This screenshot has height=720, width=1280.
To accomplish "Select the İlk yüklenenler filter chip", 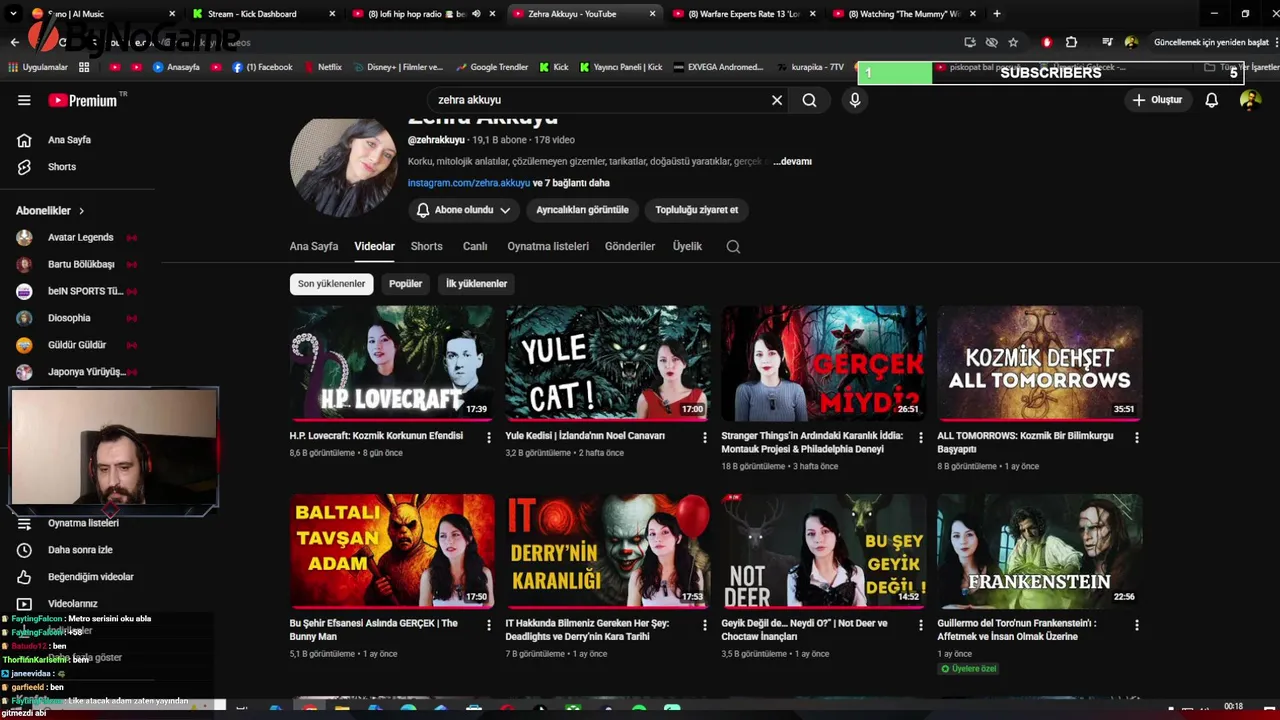I will pos(476,284).
